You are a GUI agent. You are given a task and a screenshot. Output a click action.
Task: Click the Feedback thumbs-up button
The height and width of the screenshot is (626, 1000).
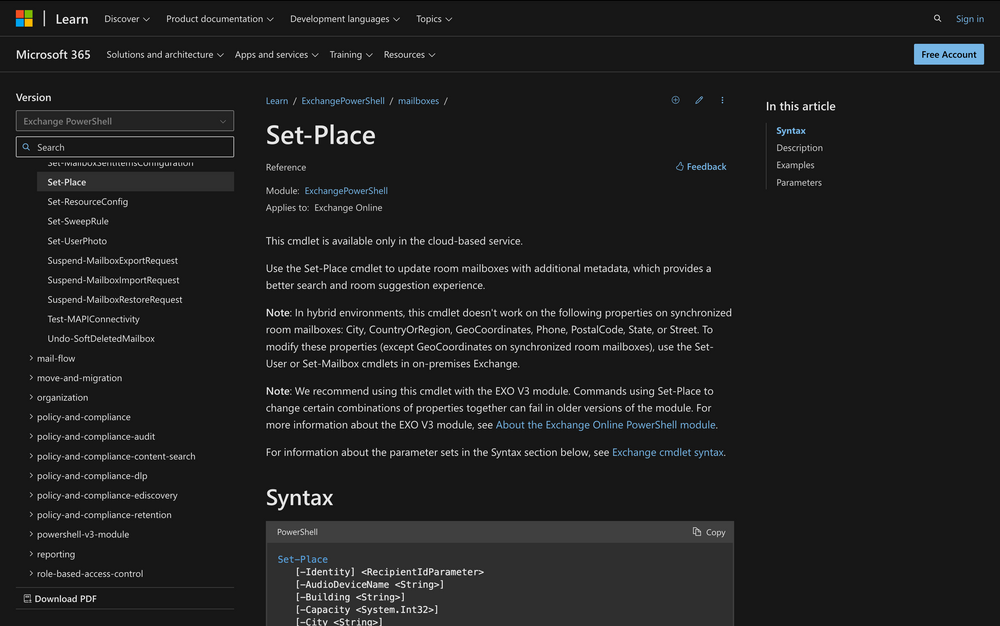(700, 167)
